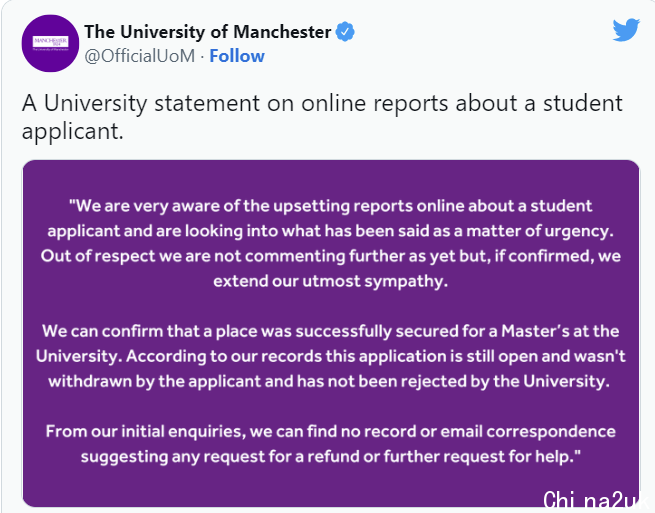The image size is (655, 513).
Task: Open the University of Manchester profile avatar
Action: coord(49,45)
